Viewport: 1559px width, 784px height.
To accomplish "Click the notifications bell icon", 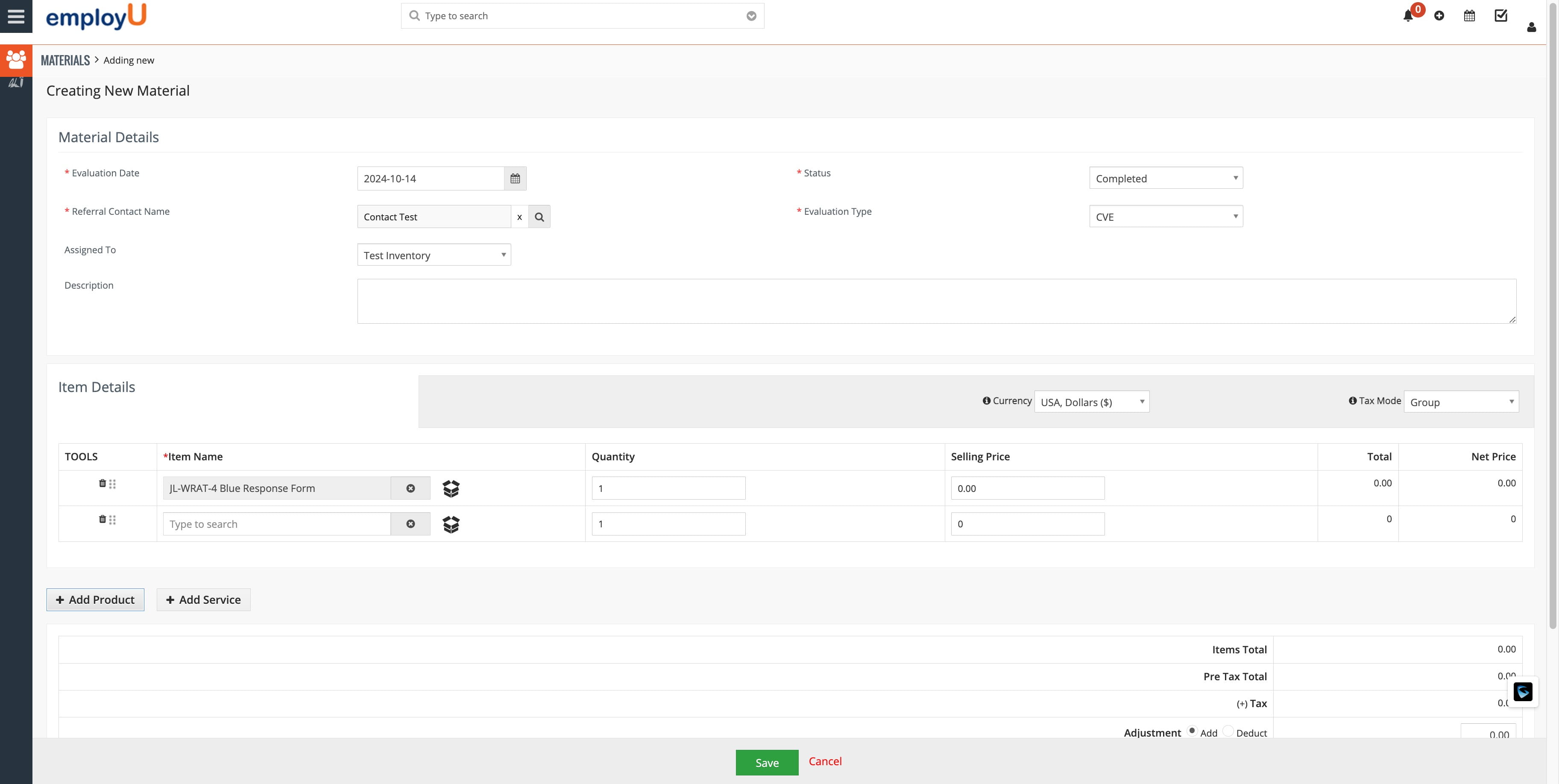I will [x=1408, y=16].
